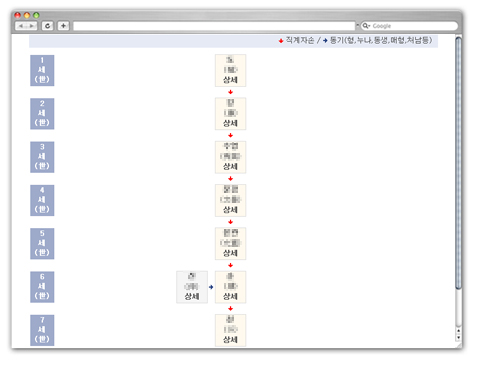Screen dimensions: 485x373
Task: Open 상세 link in generation 7 box
Action: 230,340
